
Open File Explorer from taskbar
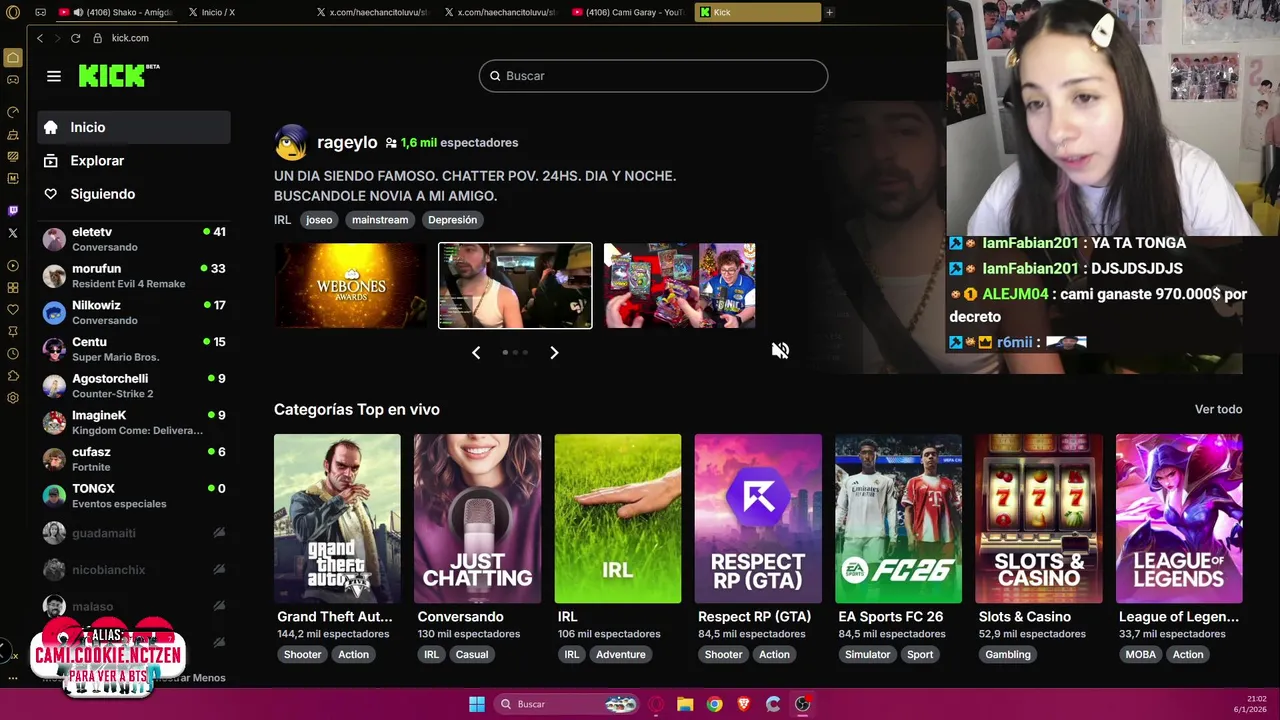[685, 704]
